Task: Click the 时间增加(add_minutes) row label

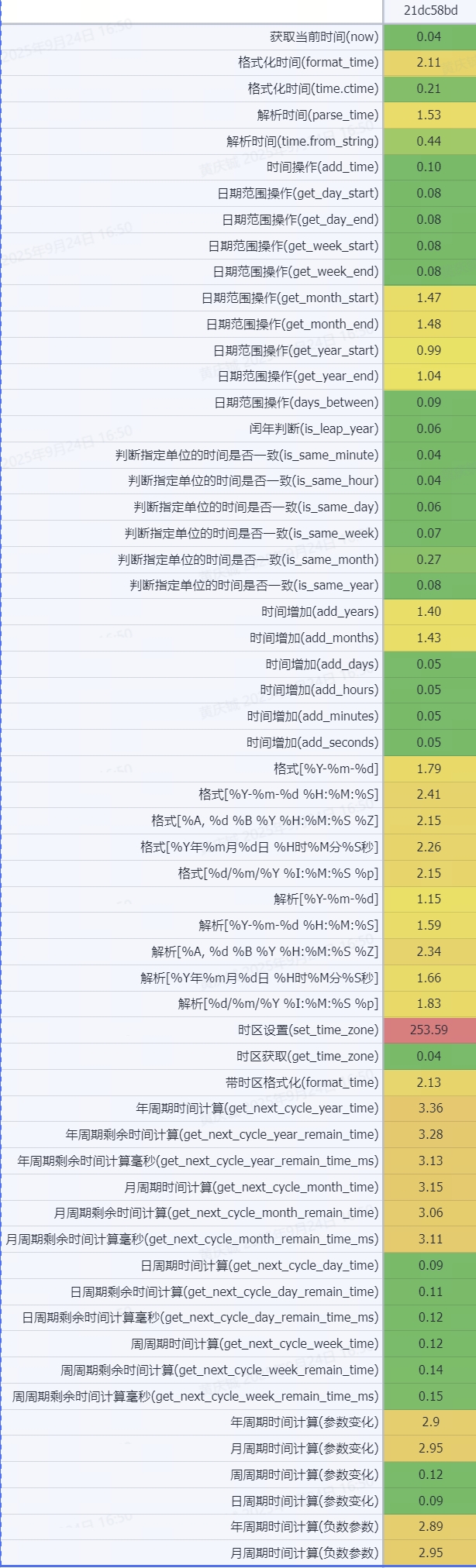Action: pyautogui.click(x=312, y=716)
